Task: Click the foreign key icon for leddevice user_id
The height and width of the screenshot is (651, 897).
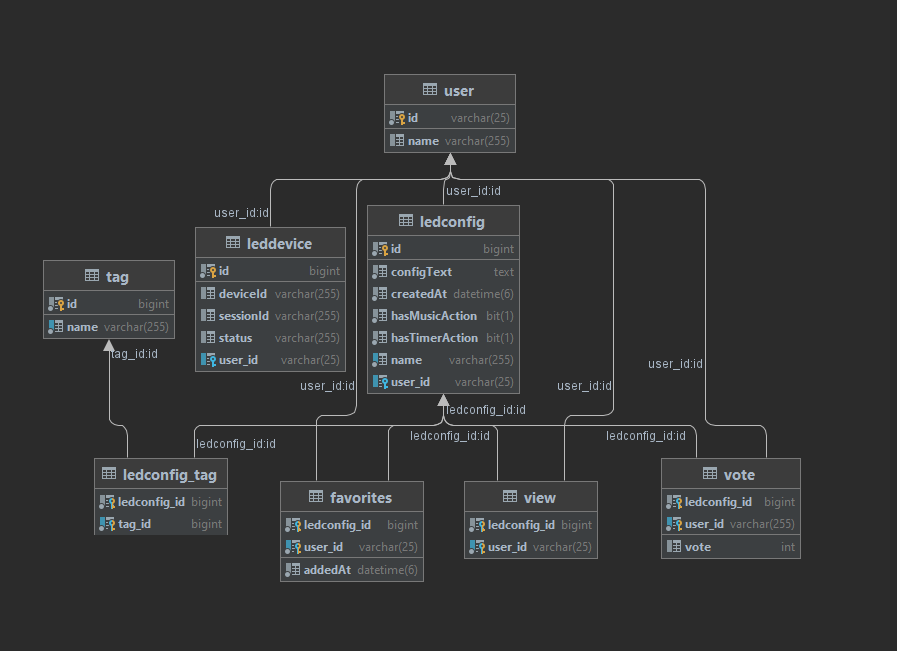Action: (x=208, y=360)
